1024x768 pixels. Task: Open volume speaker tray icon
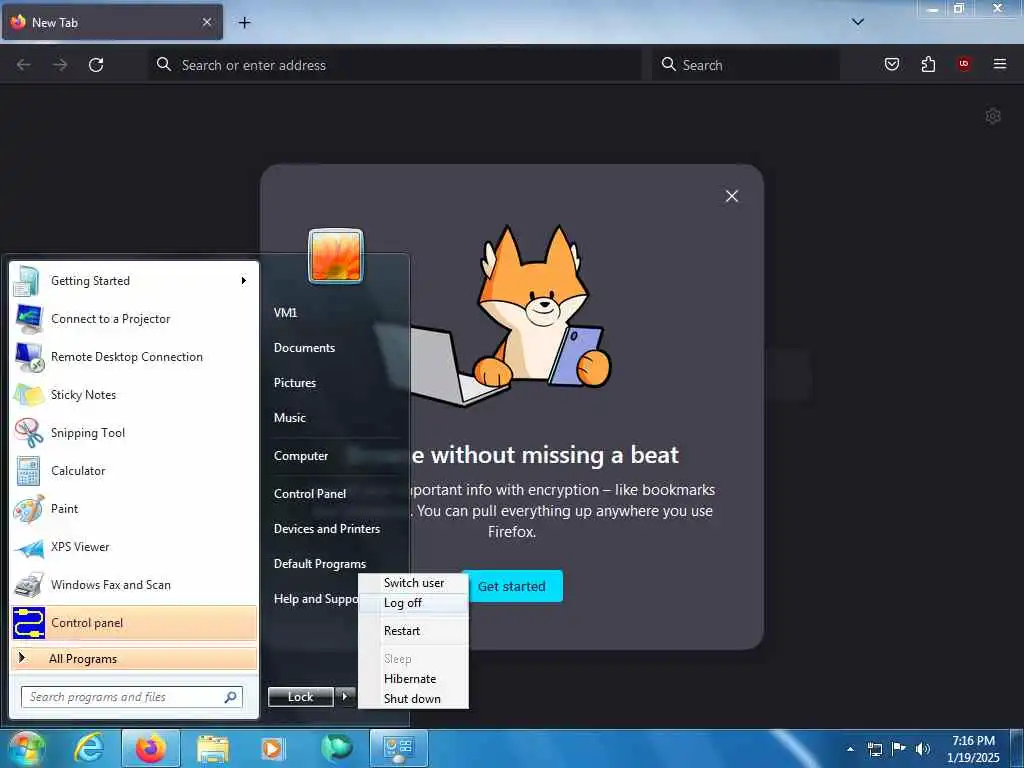click(x=923, y=749)
